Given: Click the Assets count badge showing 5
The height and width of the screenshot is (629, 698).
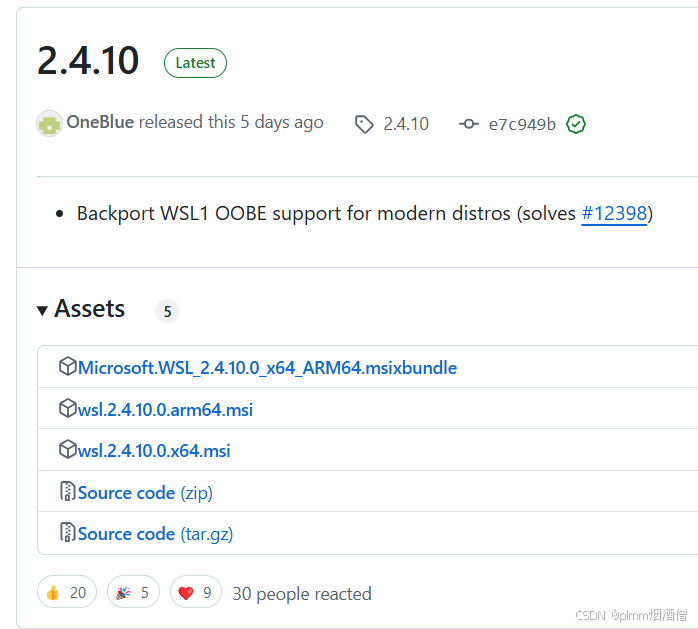Looking at the screenshot, I should point(167,311).
